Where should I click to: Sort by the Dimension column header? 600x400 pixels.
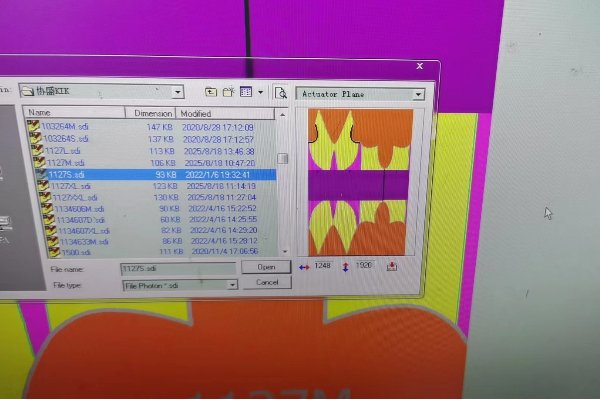(x=150, y=113)
